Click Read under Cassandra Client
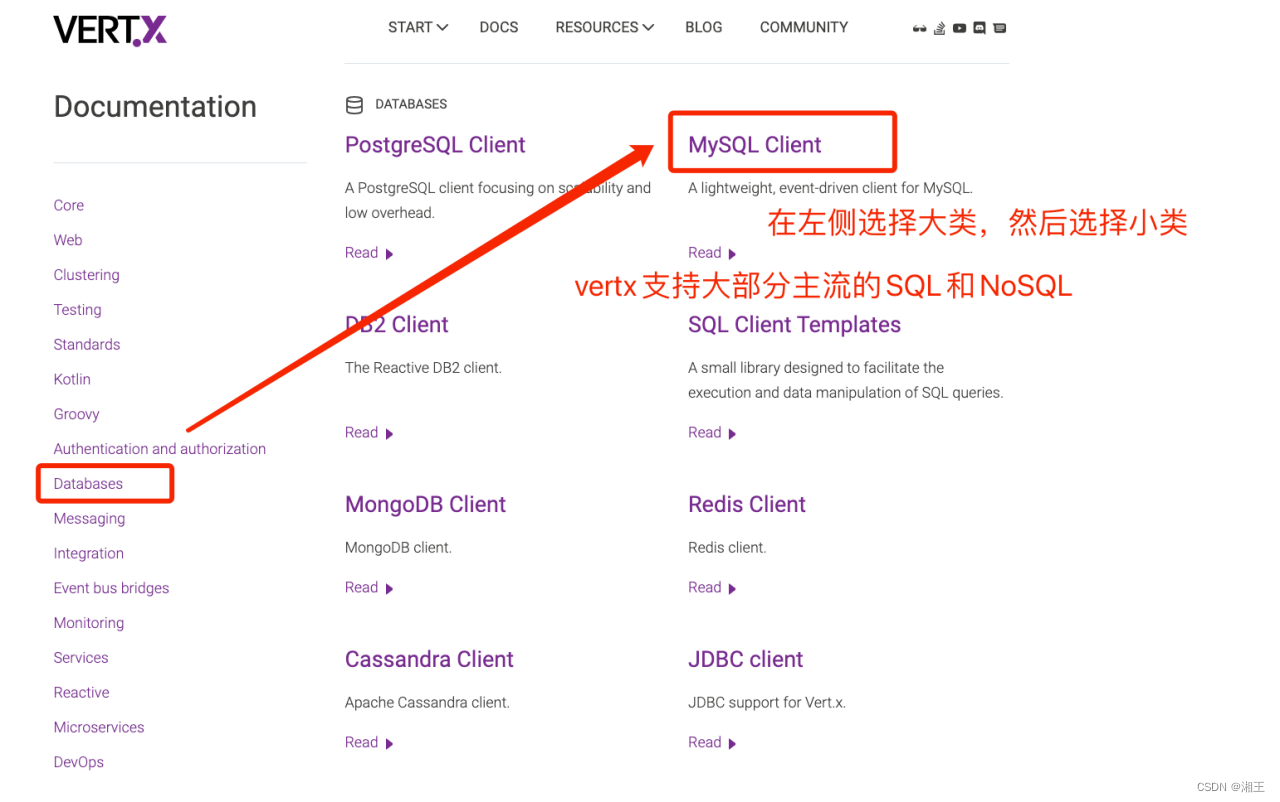 [361, 743]
